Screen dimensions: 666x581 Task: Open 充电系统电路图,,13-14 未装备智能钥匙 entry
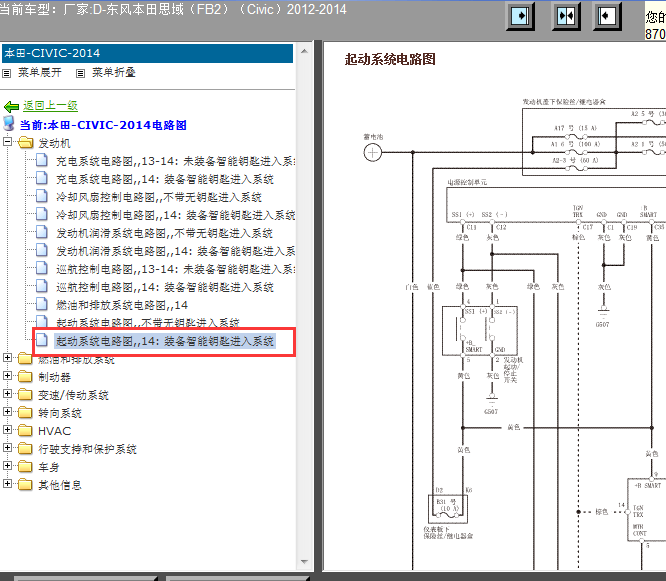[x=175, y=161]
